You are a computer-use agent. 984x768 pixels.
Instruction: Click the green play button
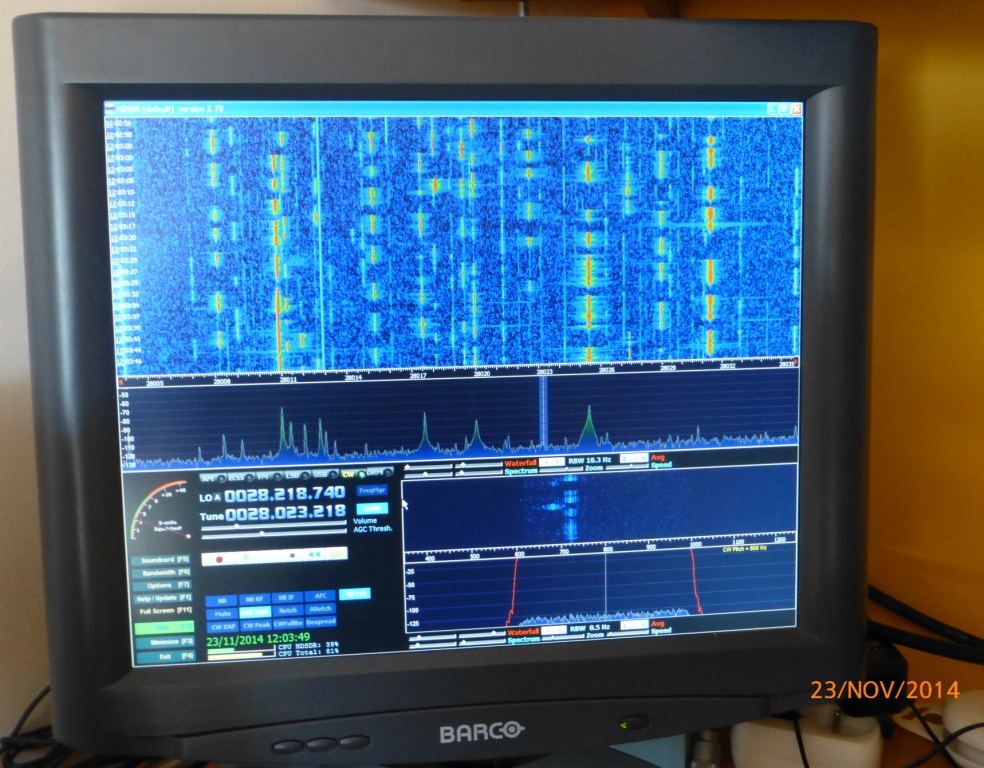click(247, 557)
